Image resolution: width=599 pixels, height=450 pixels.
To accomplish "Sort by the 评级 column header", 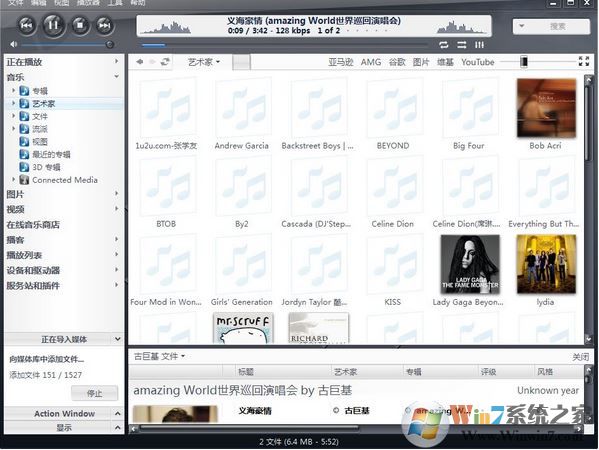I will 489,371.
